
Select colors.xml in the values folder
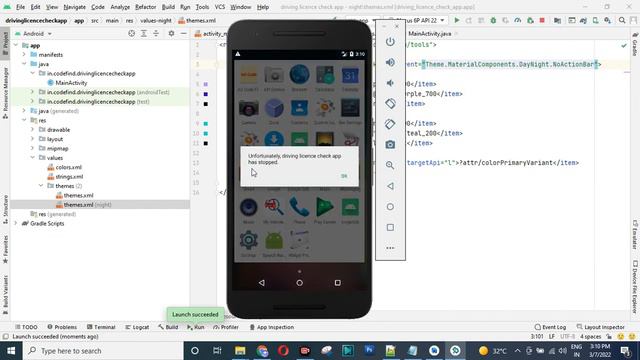point(64,167)
